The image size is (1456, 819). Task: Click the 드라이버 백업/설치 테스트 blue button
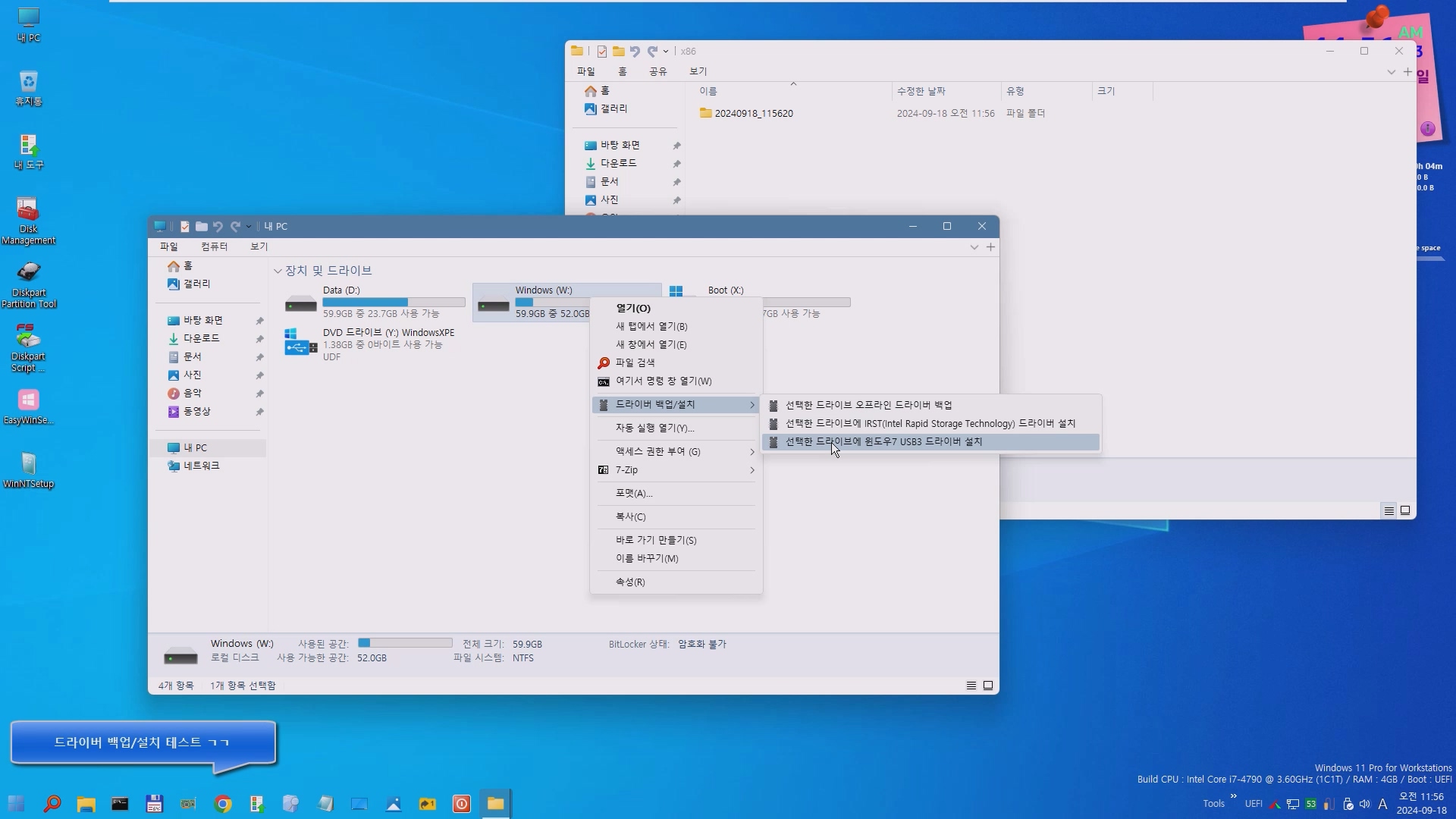coord(142,742)
